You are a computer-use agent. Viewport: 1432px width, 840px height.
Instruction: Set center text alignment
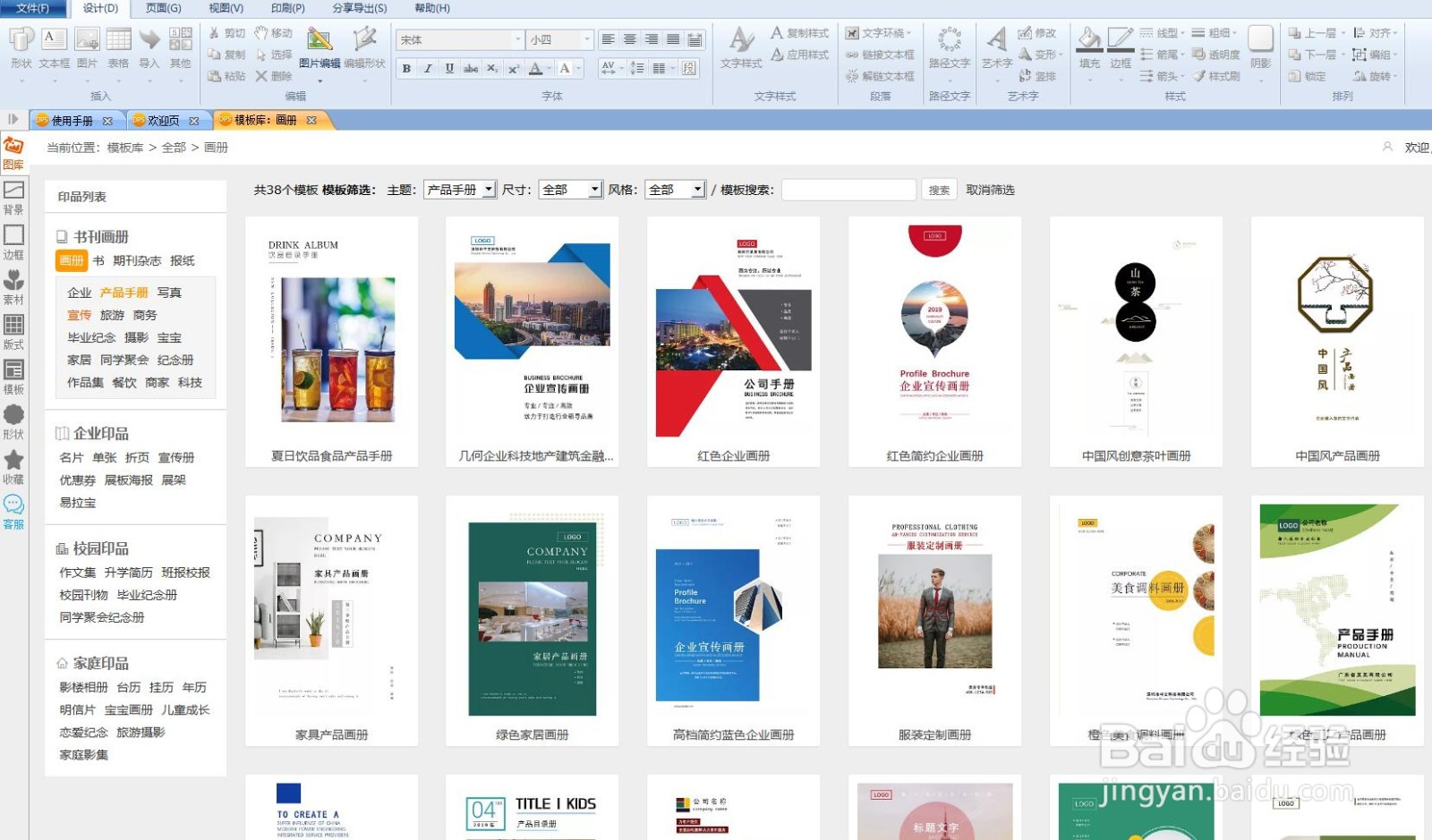[630, 39]
